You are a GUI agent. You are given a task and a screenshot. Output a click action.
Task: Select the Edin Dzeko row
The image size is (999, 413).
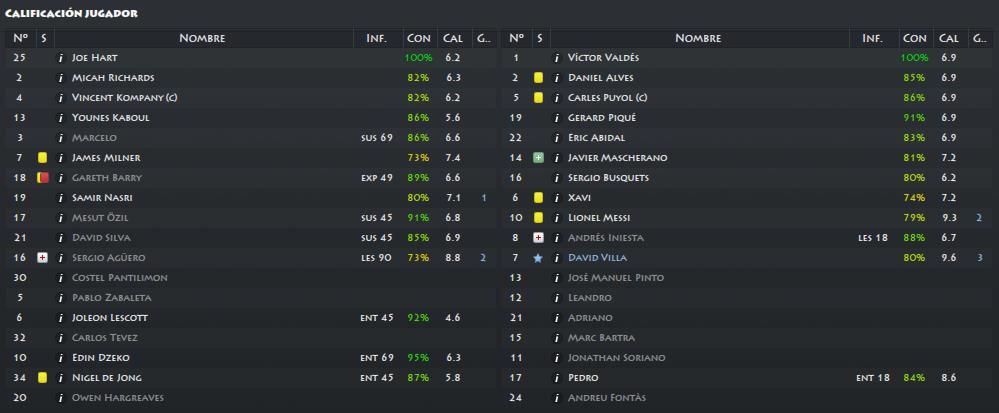click(x=250, y=358)
